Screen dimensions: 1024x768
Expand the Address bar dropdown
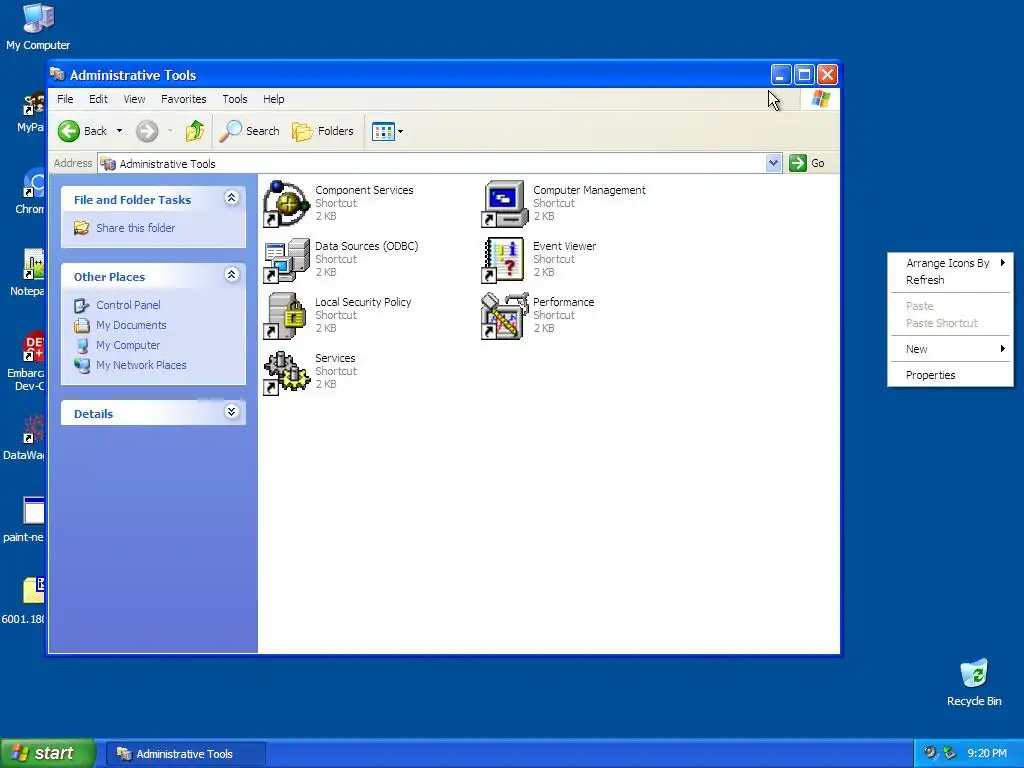[773, 163]
